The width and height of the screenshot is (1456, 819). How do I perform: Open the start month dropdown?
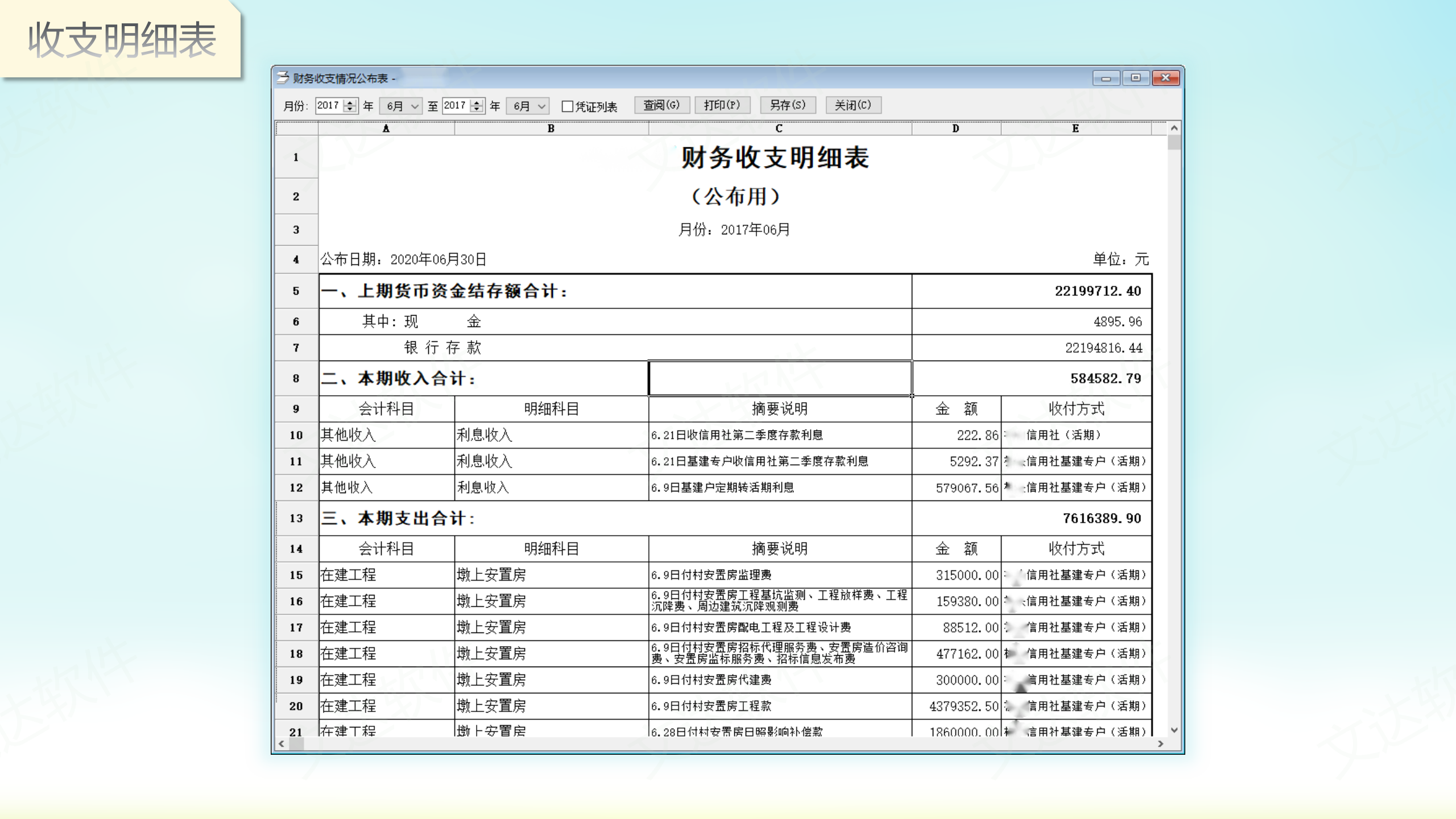coord(415,106)
